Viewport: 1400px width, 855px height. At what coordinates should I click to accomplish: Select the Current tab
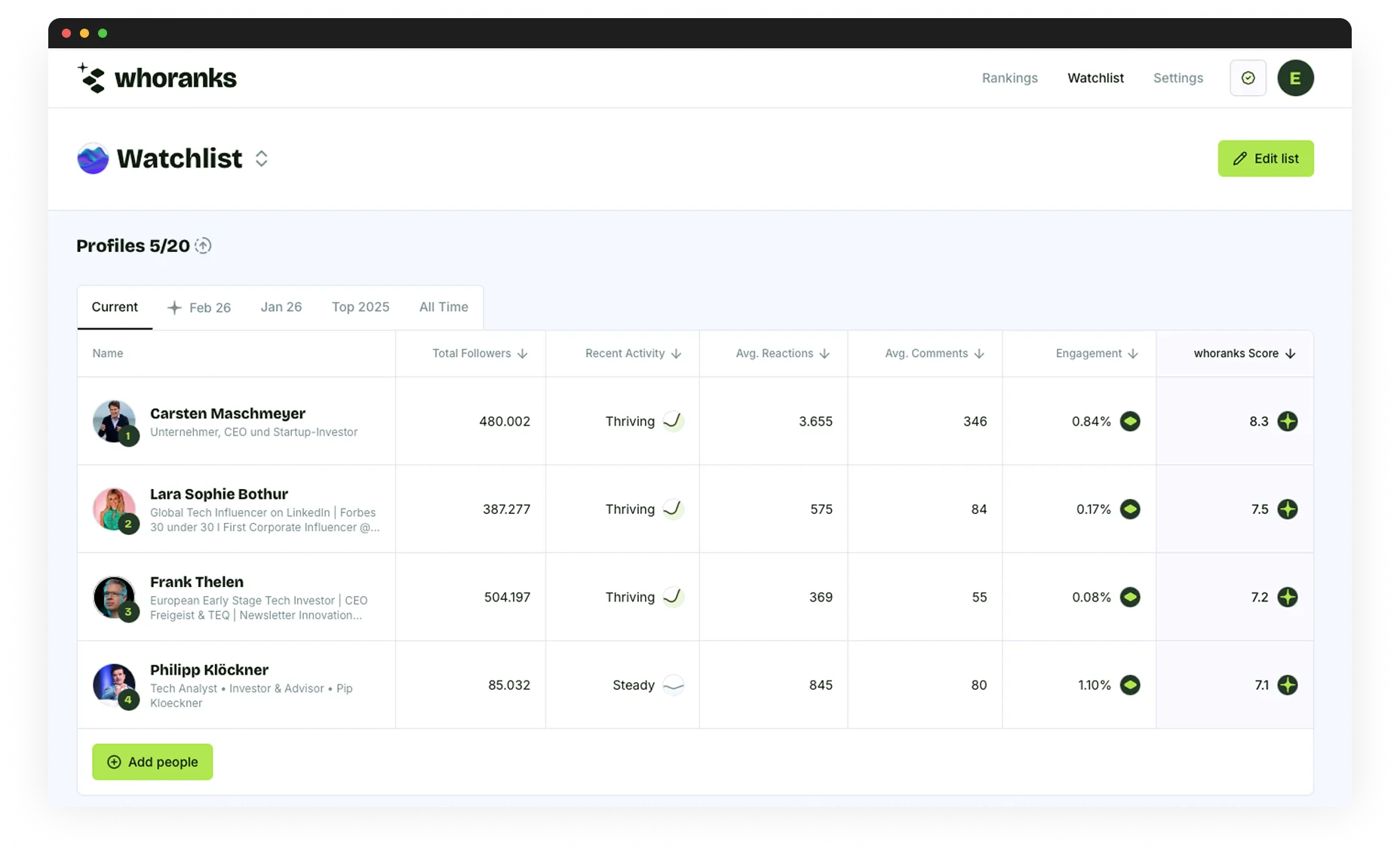click(115, 307)
